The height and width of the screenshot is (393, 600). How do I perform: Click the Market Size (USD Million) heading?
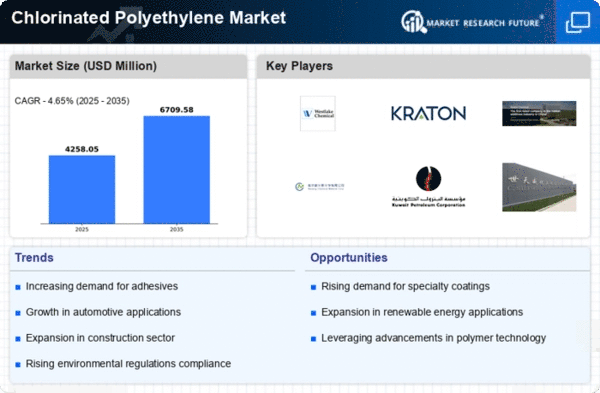click(x=86, y=66)
